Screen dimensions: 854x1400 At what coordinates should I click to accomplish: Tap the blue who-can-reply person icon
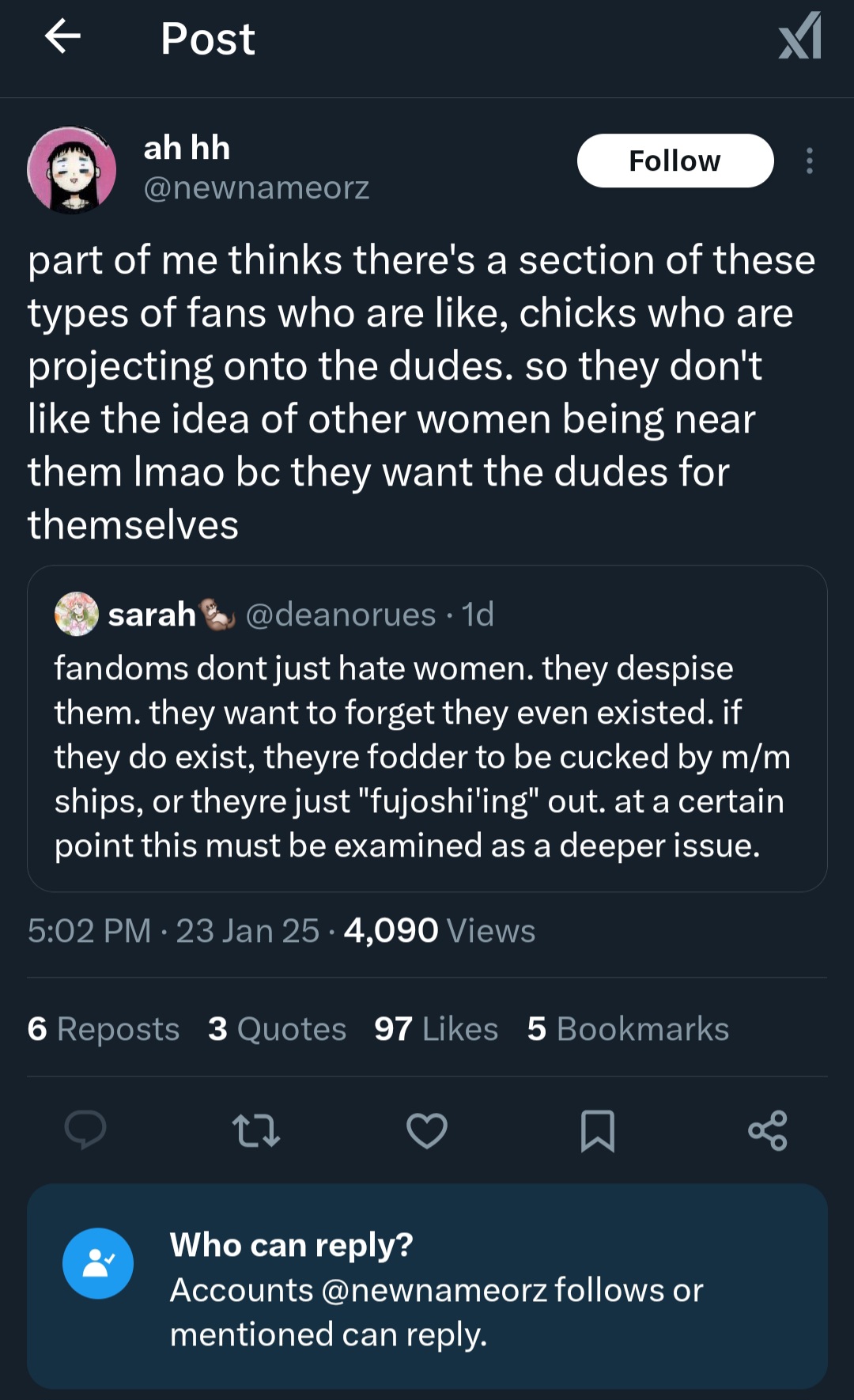tap(98, 1263)
